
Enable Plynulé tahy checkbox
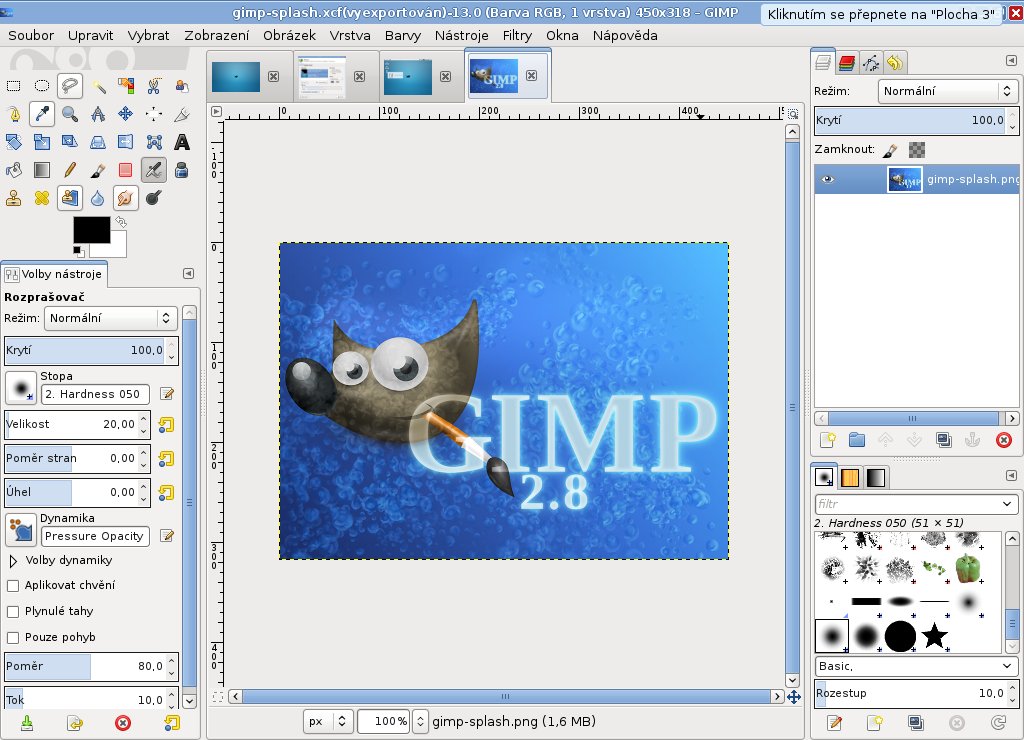tap(12, 611)
